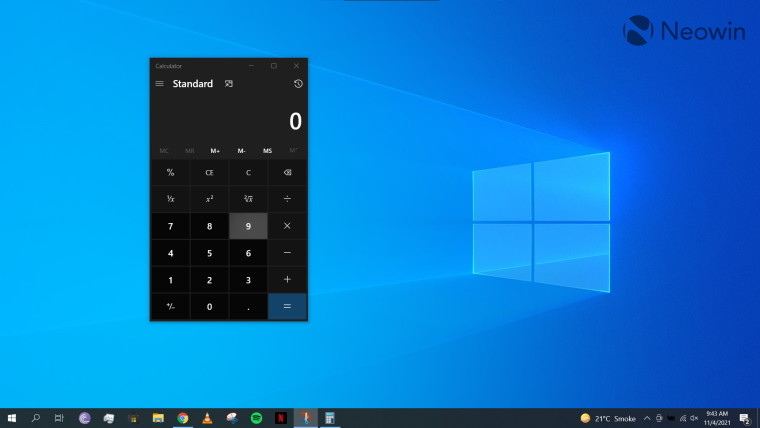
Task: Click the decimal point key
Action: 248,306
